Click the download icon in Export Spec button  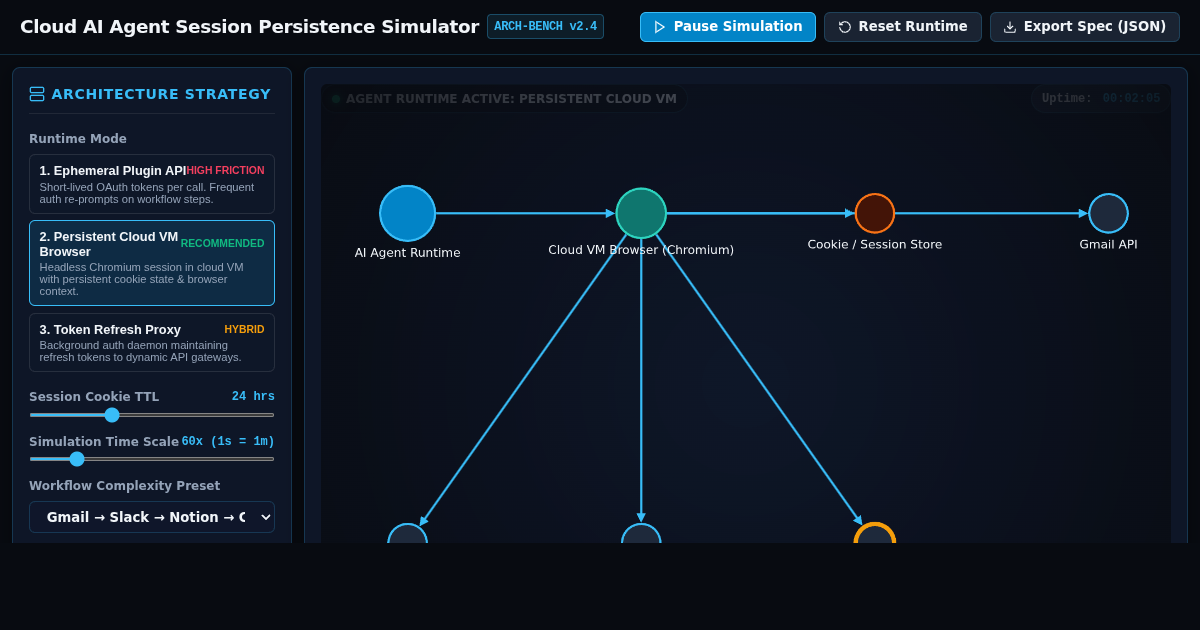click(1010, 27)
